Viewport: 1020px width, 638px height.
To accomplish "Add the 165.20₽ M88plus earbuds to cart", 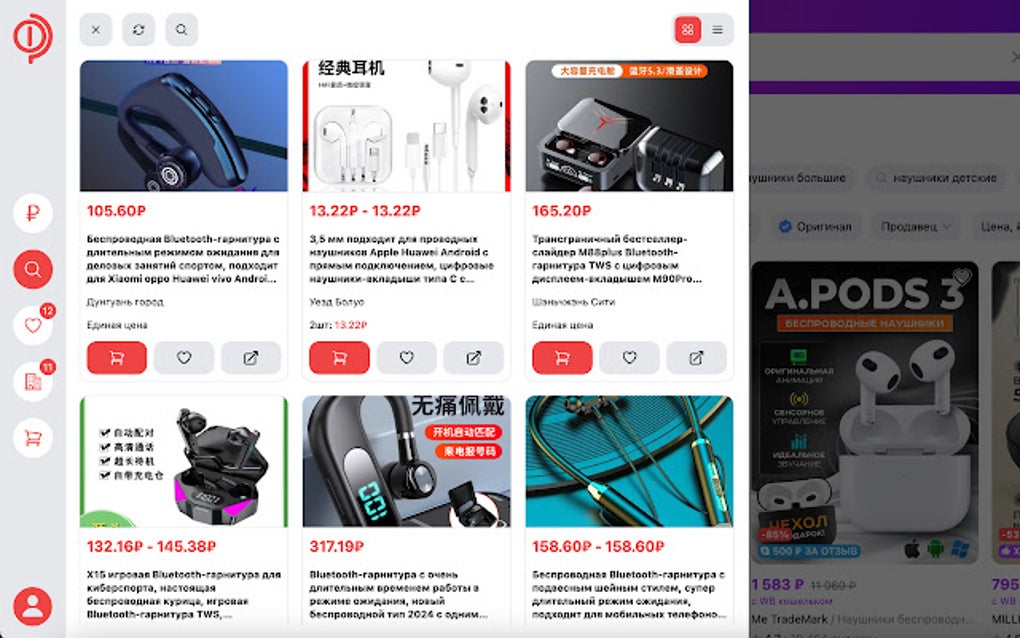I will (x=562, y=358).
